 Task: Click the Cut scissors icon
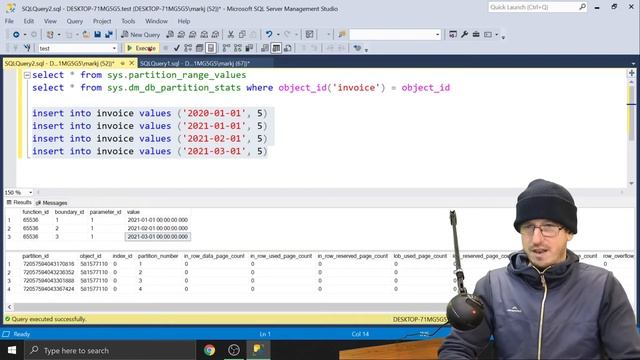[231, 35]
